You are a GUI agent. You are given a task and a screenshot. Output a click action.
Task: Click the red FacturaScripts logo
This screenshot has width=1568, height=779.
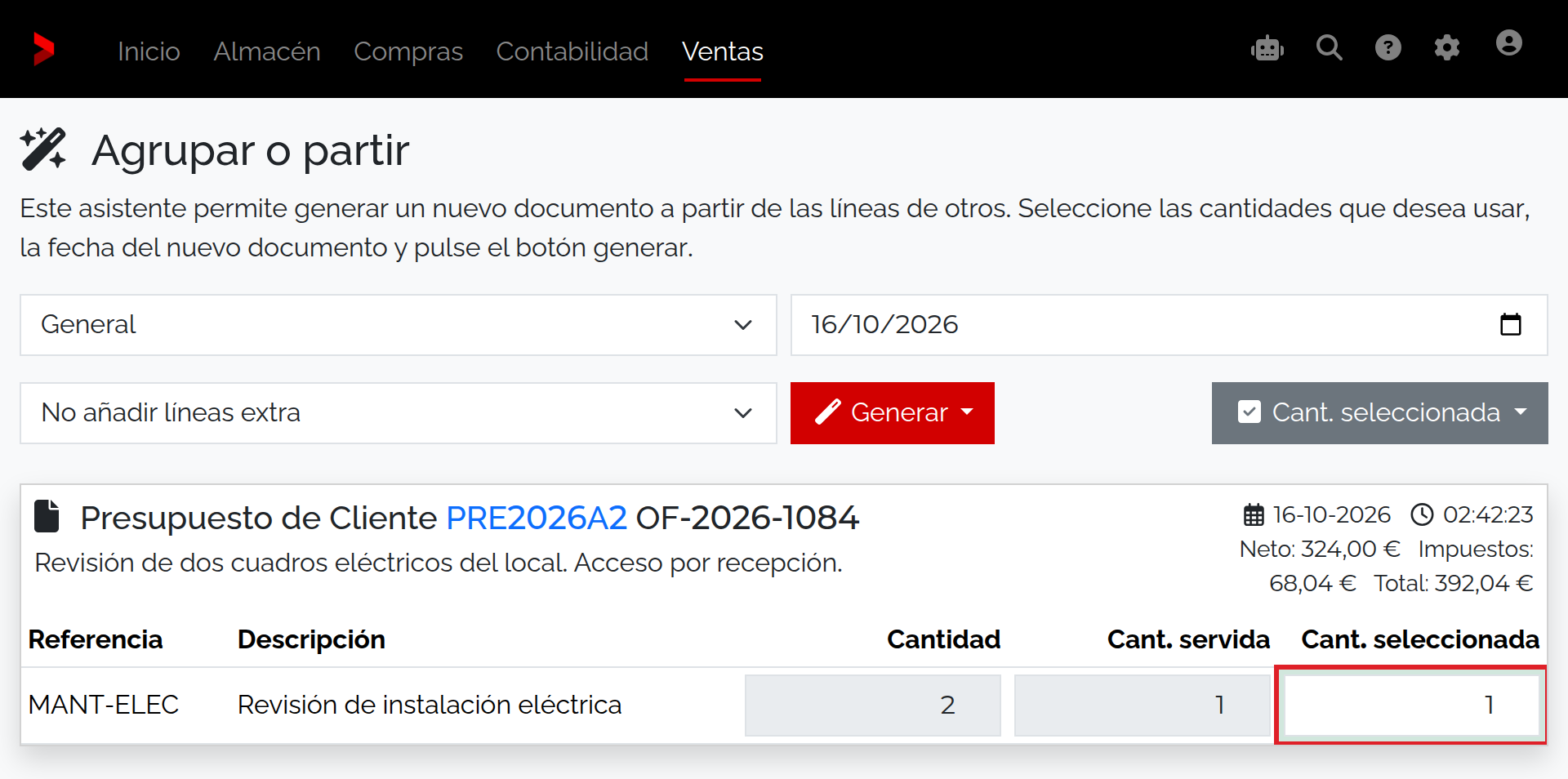[44, 49]
